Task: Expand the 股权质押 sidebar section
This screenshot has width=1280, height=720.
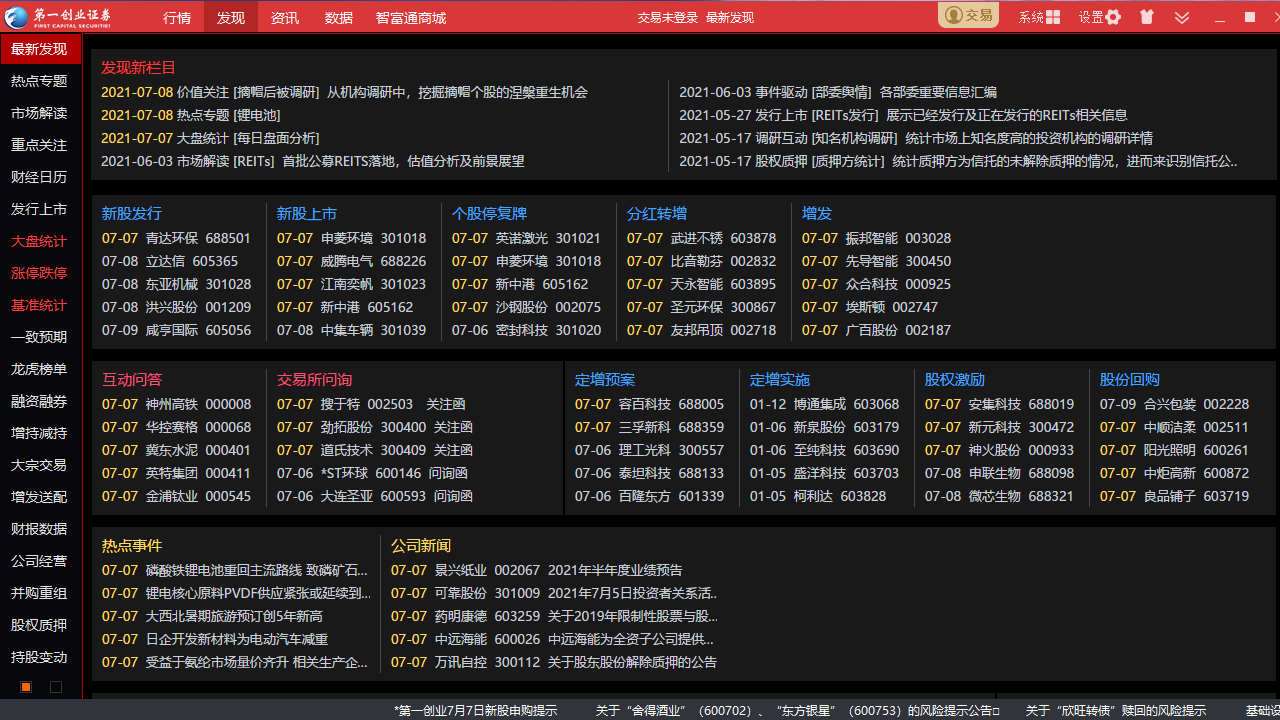Action: (38, 624)
